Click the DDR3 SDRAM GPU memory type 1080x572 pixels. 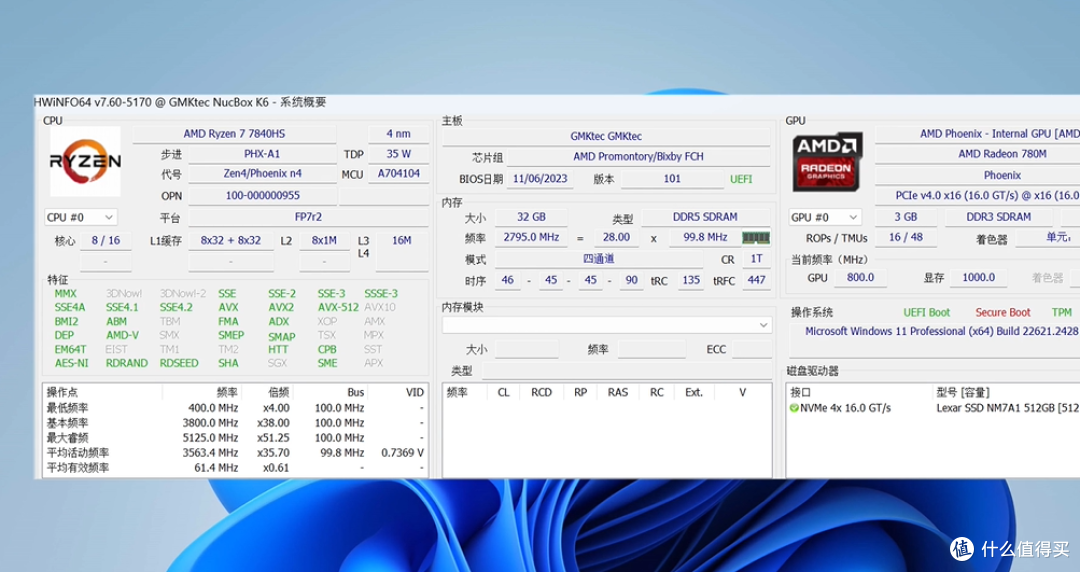[999, 216]
